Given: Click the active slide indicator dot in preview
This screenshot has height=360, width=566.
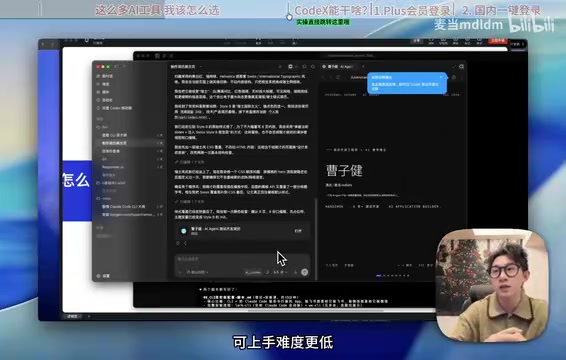Looking at the screenshot, I should 379,276.
